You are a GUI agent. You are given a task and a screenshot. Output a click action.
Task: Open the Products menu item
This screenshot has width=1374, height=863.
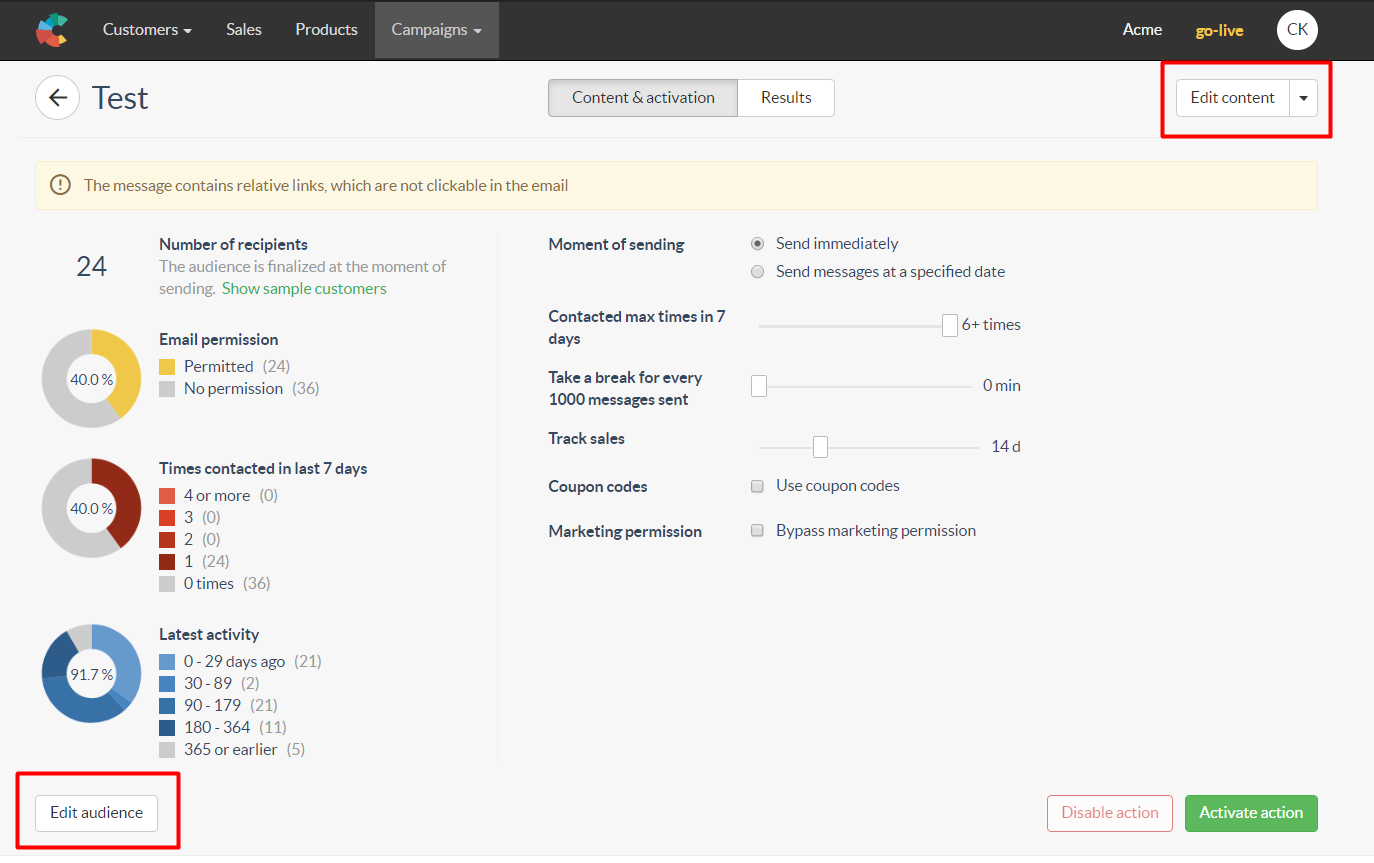(x=326, y=30)
